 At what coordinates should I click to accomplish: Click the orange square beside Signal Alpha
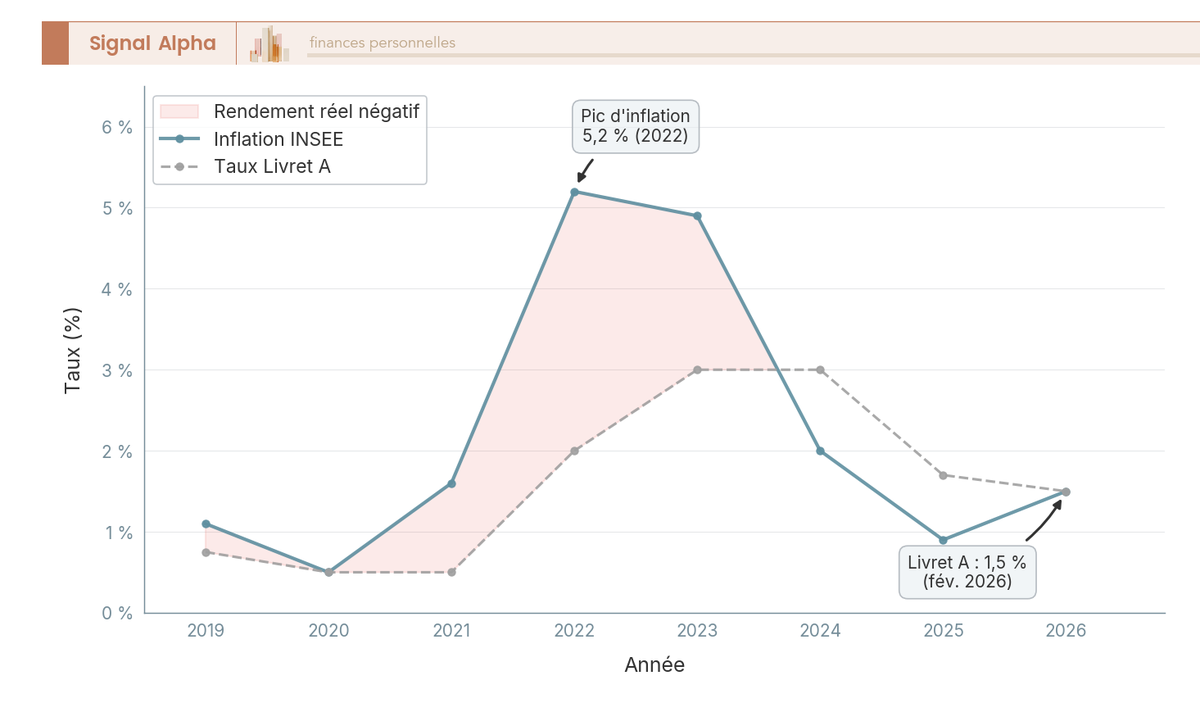(55, 43)
